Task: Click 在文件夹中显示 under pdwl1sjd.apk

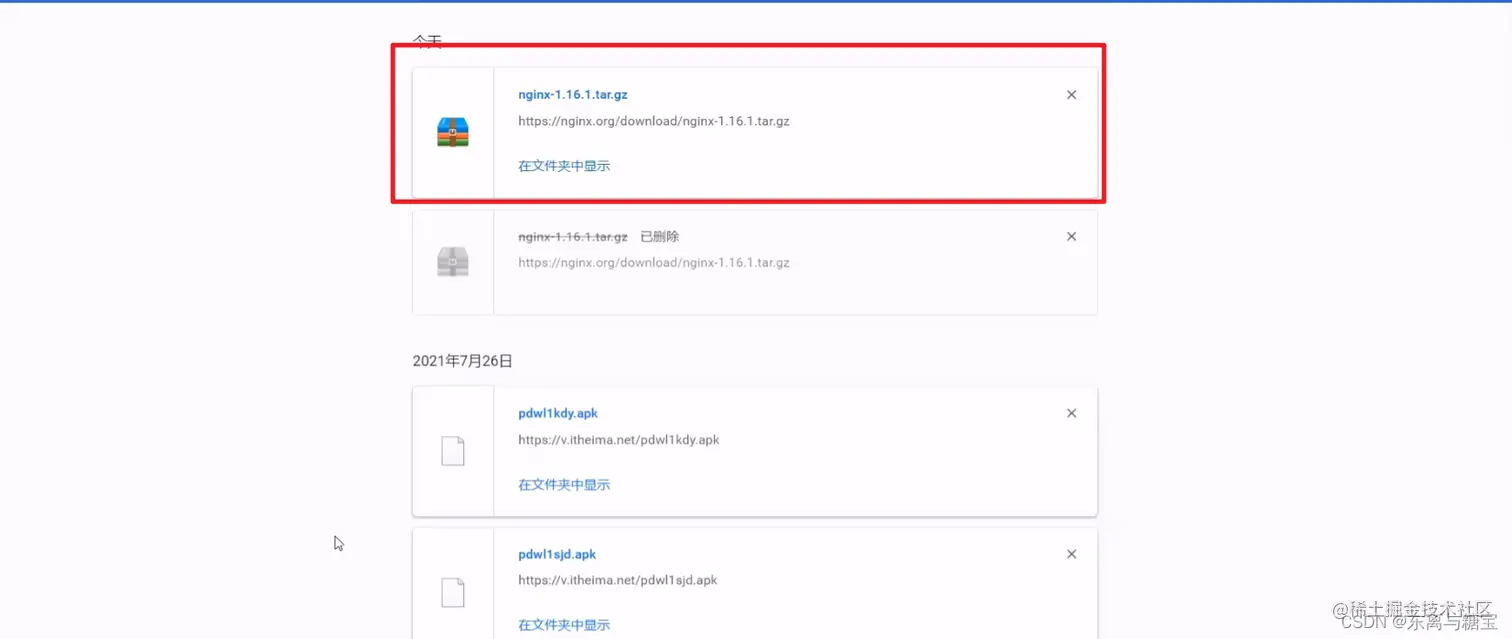Action: tap(563, 624)
